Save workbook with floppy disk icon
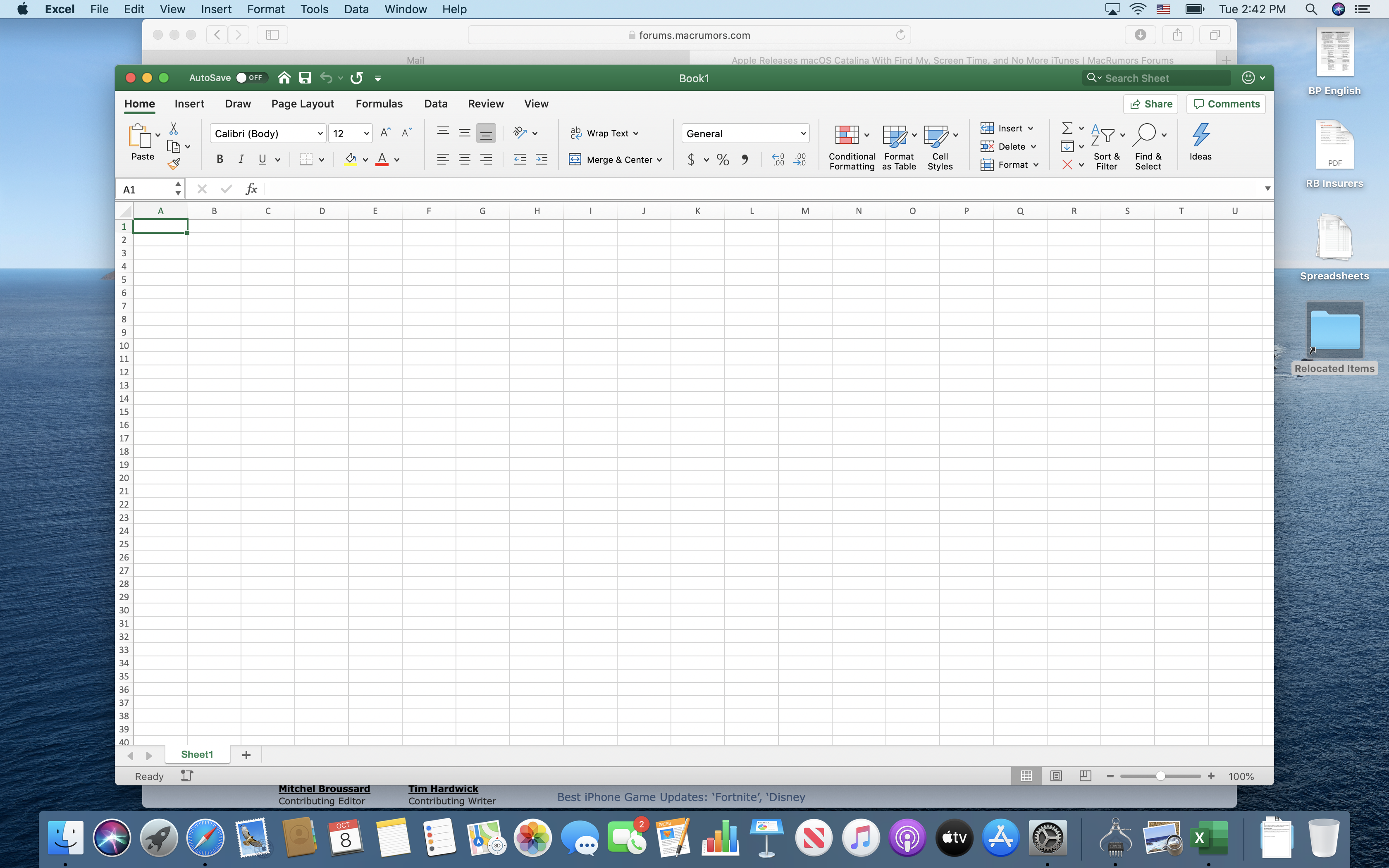 tap(305, 78)
